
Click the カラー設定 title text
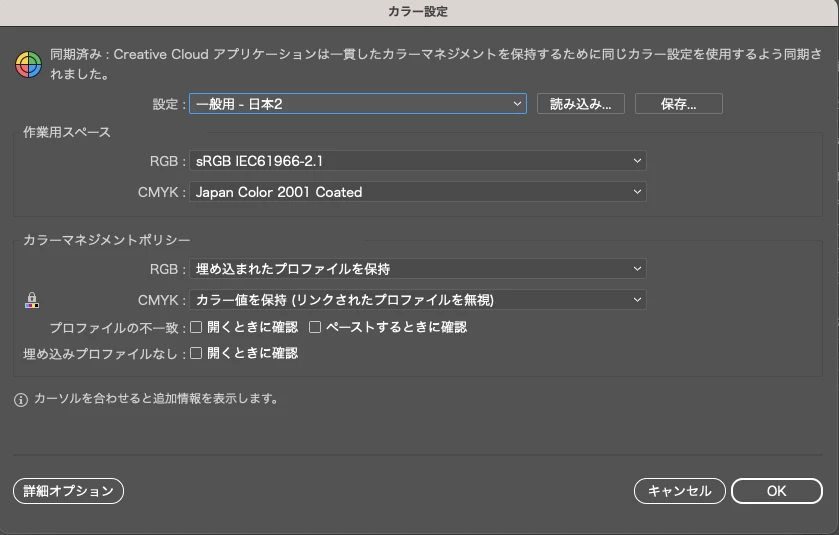tap(418, 11)
